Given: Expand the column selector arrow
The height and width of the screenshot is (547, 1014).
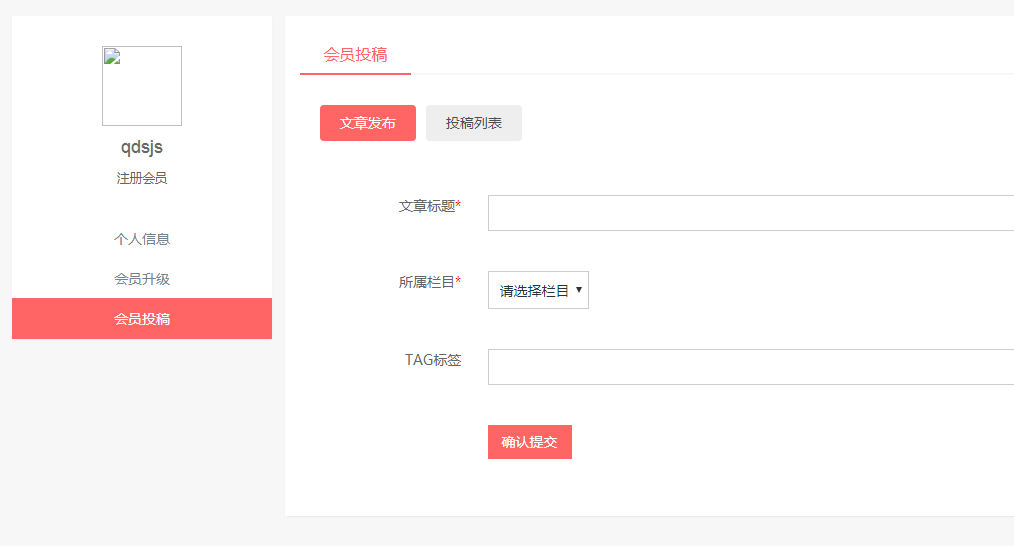Looking at the screenshot, I should click(579, 290).
